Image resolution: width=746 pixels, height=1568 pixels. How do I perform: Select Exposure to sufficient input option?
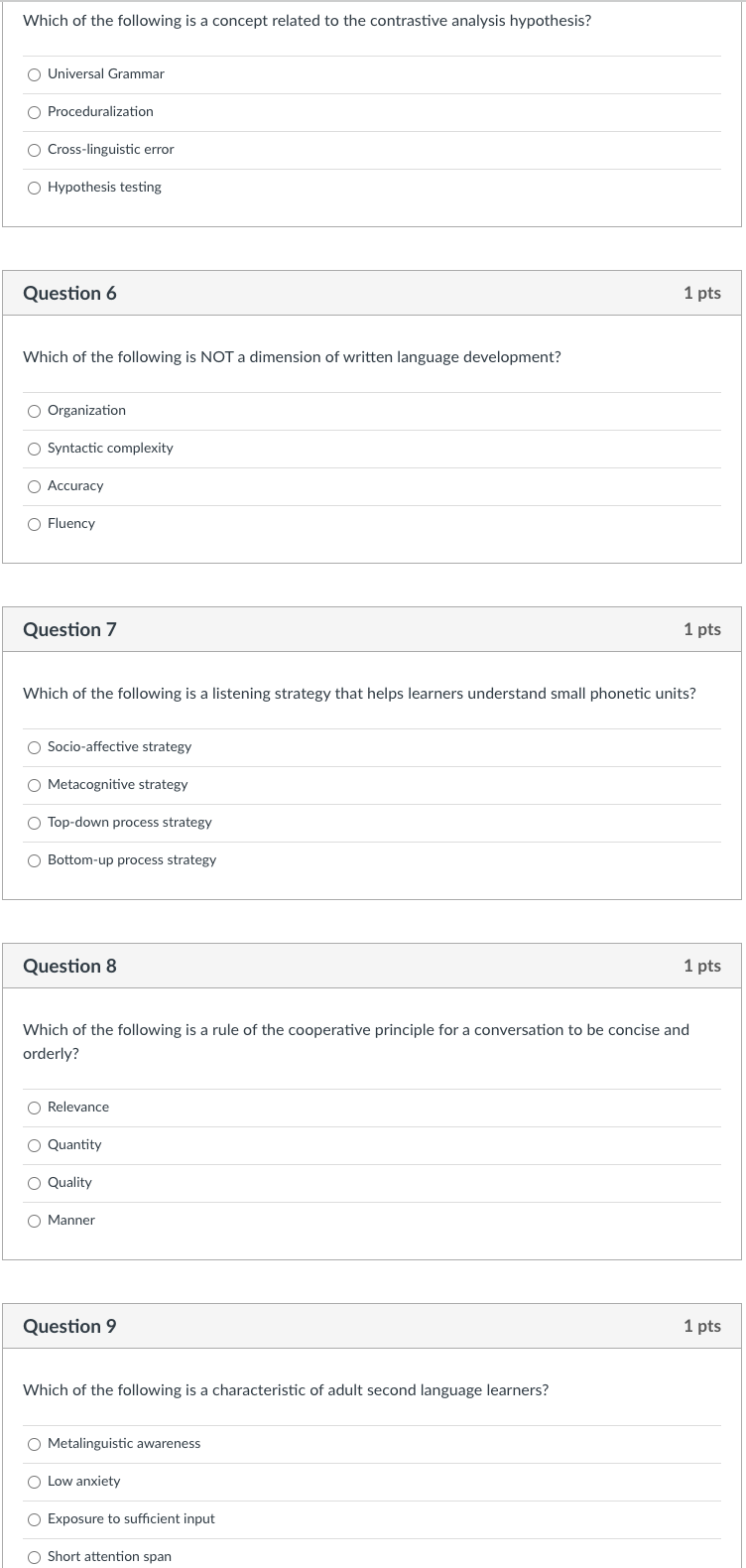(34, 1519)
